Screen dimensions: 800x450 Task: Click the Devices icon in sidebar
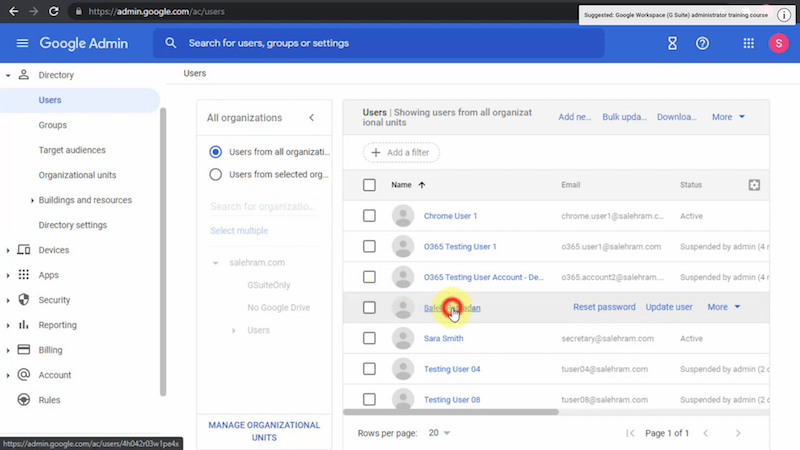(23, 249)
